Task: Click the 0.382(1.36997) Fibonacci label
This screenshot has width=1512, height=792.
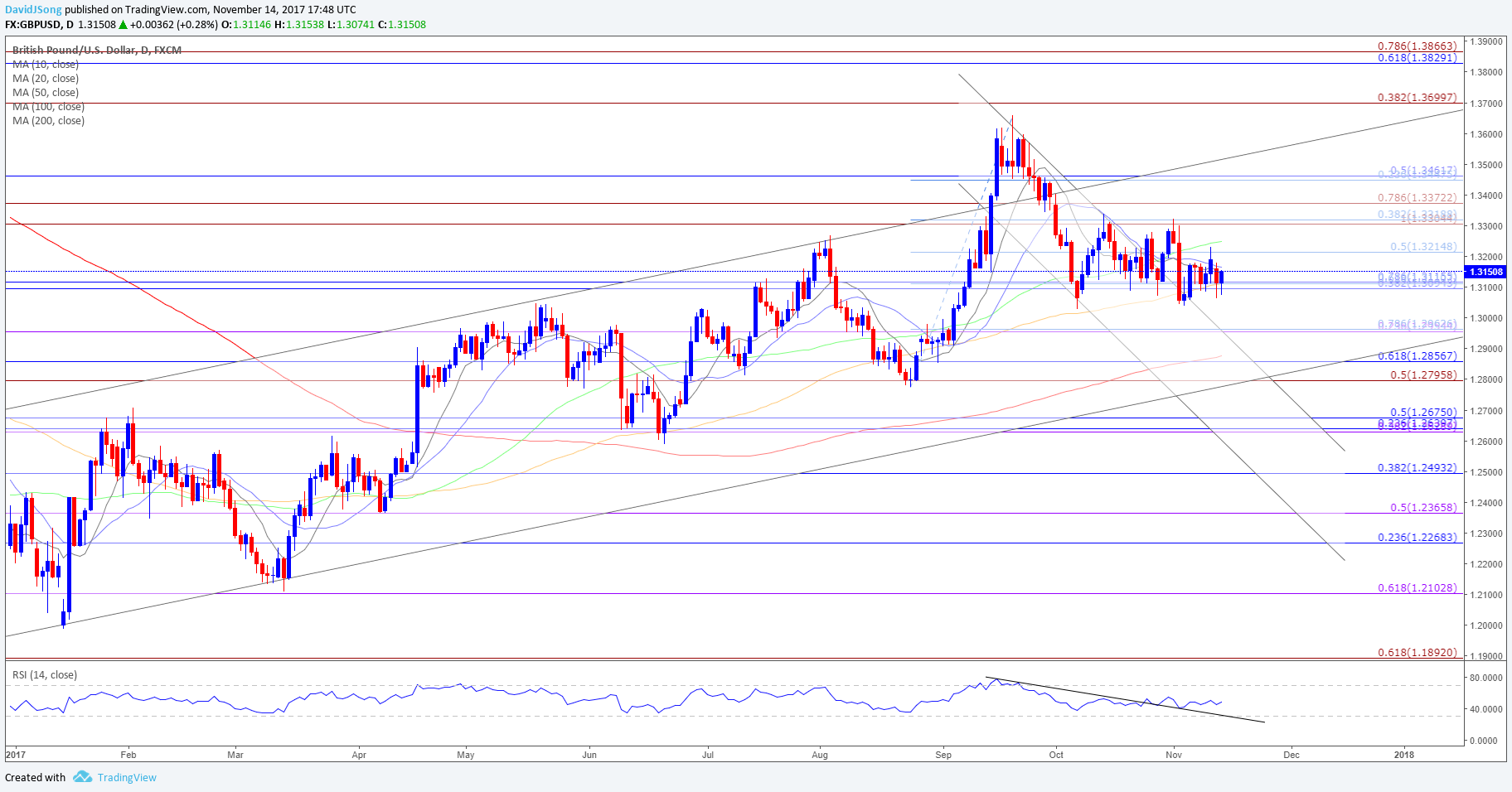Action: point(1417,97)
